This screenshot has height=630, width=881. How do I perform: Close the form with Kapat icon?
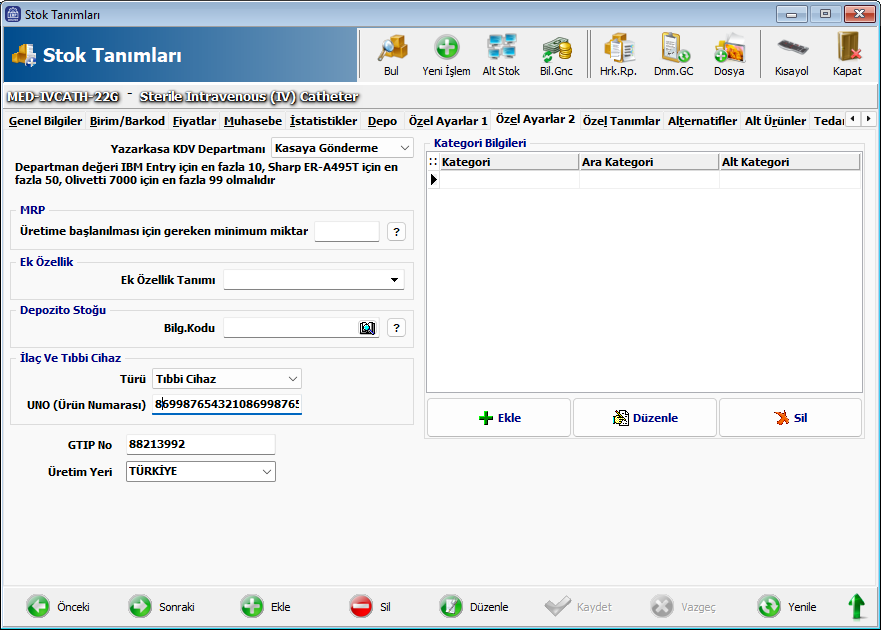pyautogui.click(x=847, y=54)
